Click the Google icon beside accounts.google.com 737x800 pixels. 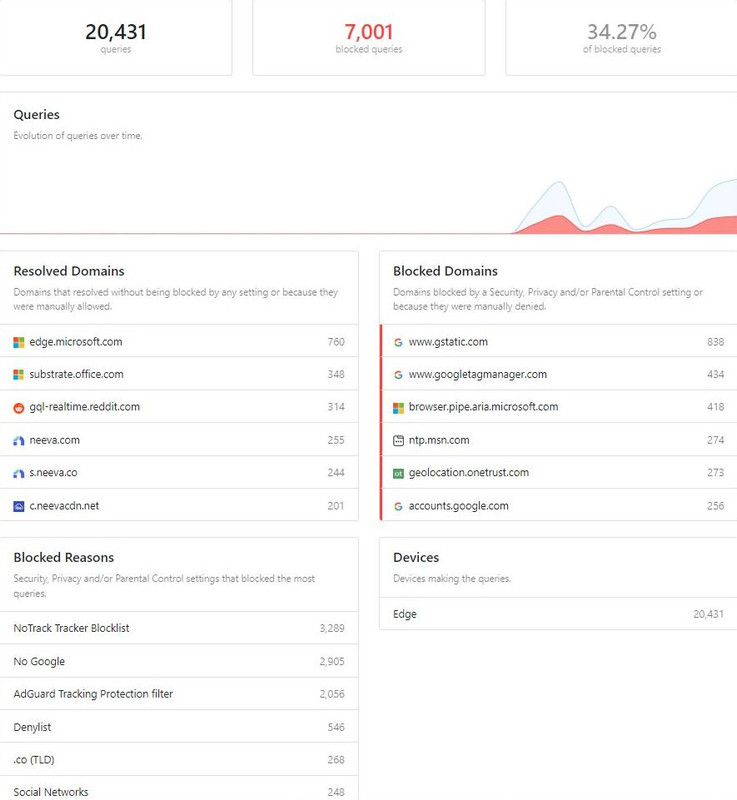coord(398,506)
